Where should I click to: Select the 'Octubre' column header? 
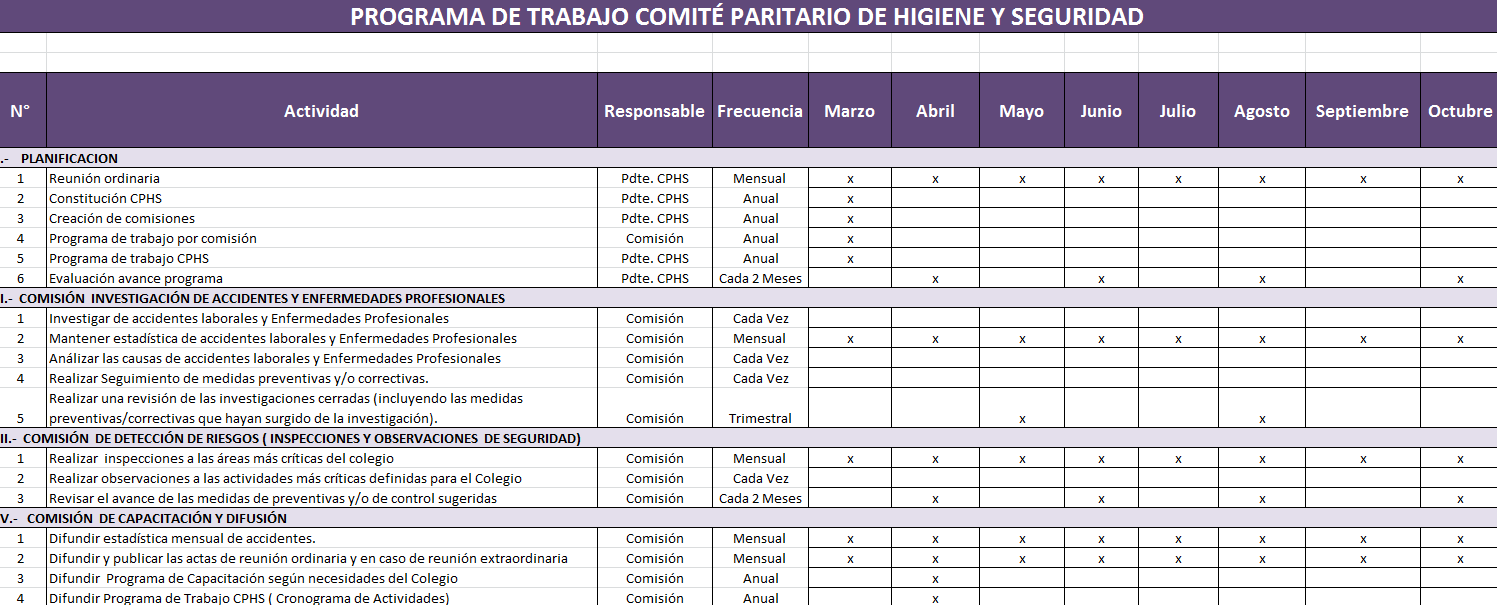[1459, 111]
